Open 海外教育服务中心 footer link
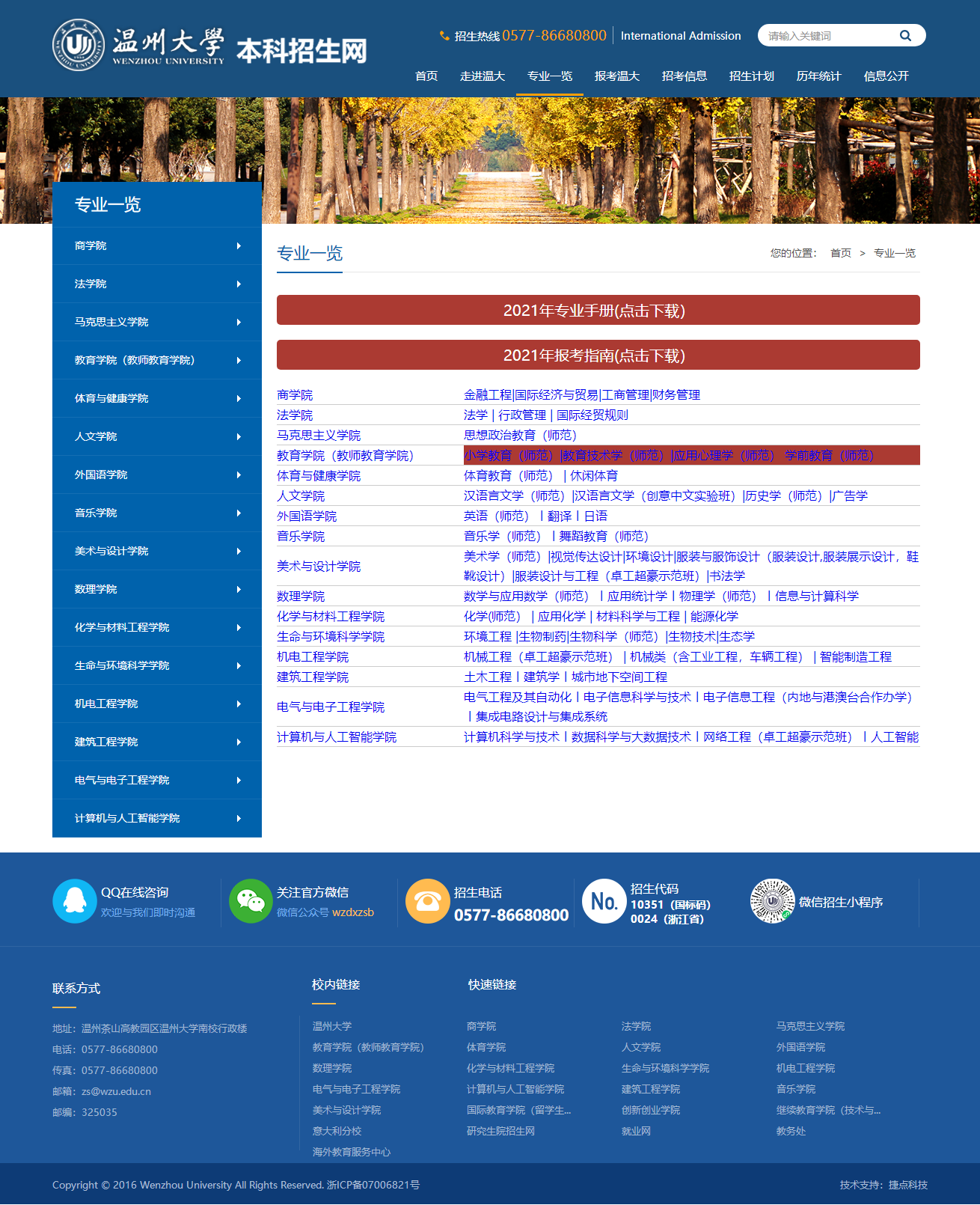Viewport: 980px width, 1205px height. pos(352,1152)
